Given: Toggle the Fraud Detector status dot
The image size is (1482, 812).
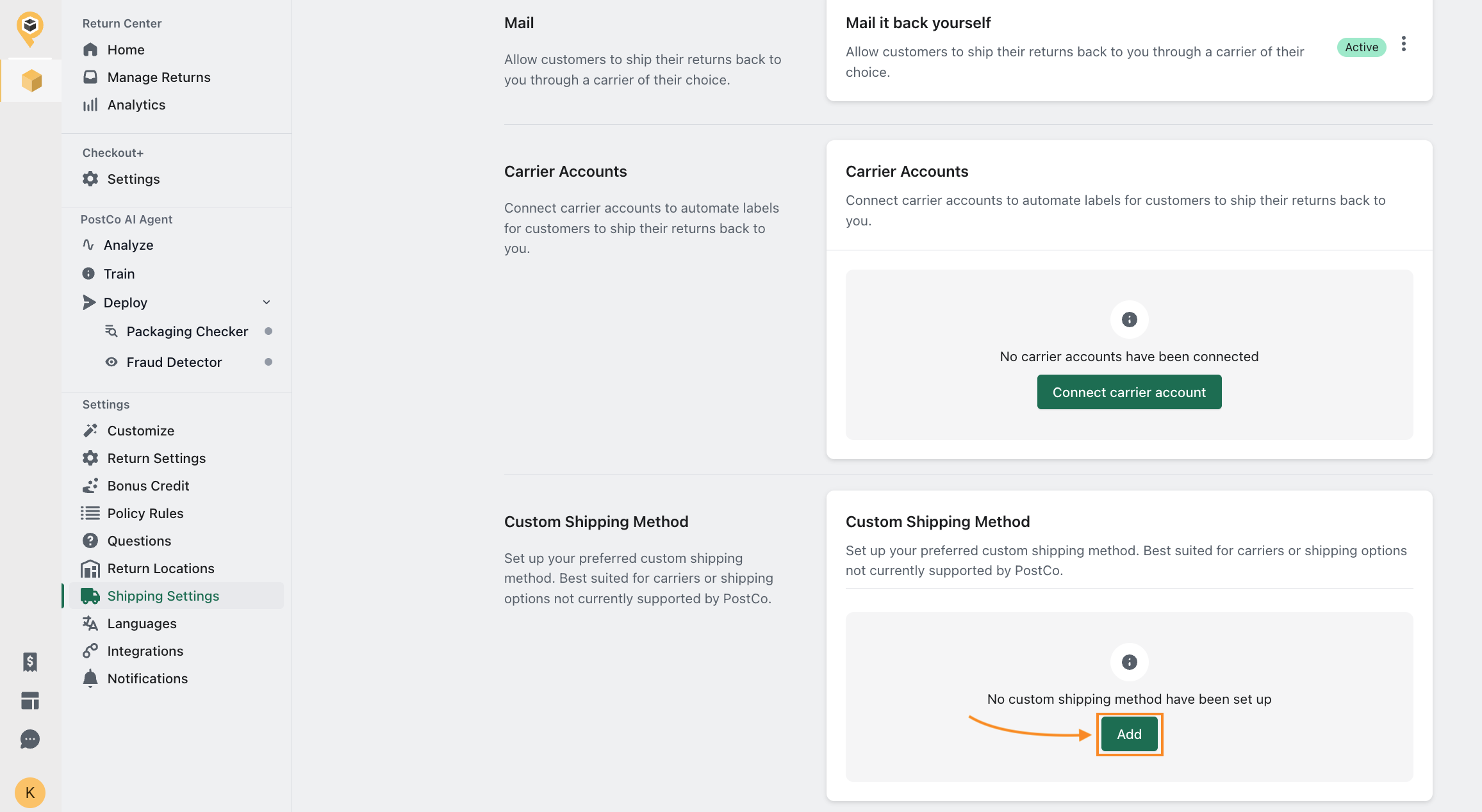Looking at the screenshot, I should coord(268,362).
